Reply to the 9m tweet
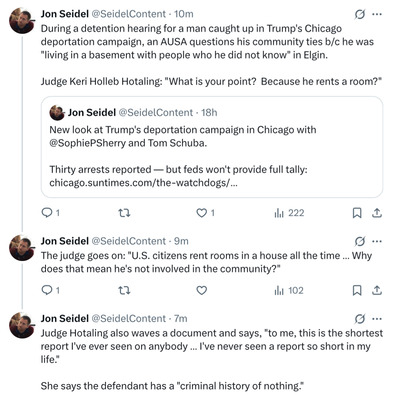This screenshot has height=397, width=395. point(50,290)
